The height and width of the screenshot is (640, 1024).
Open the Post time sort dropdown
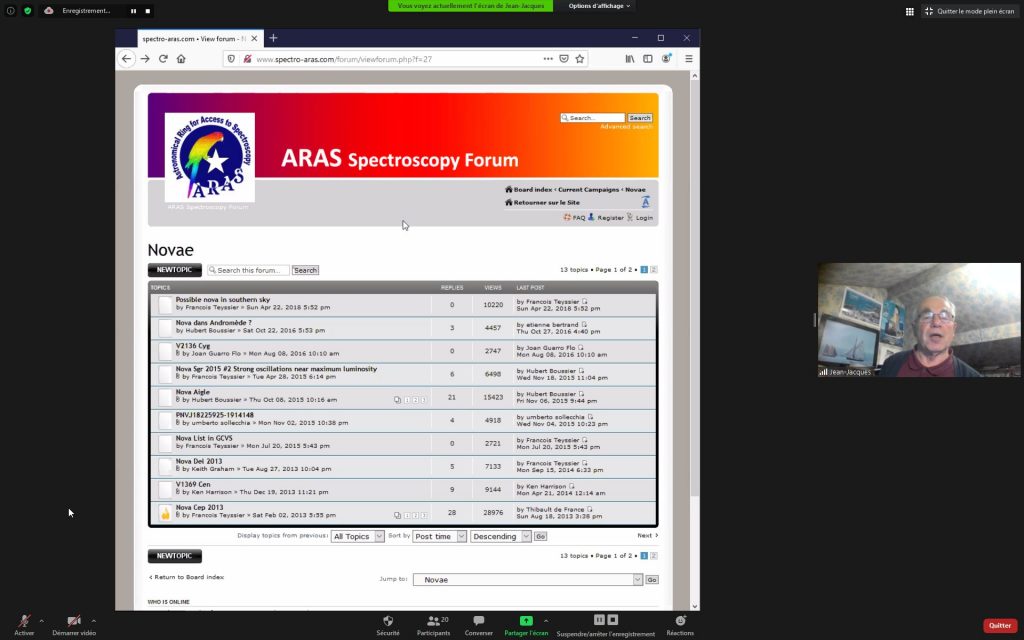440,536
